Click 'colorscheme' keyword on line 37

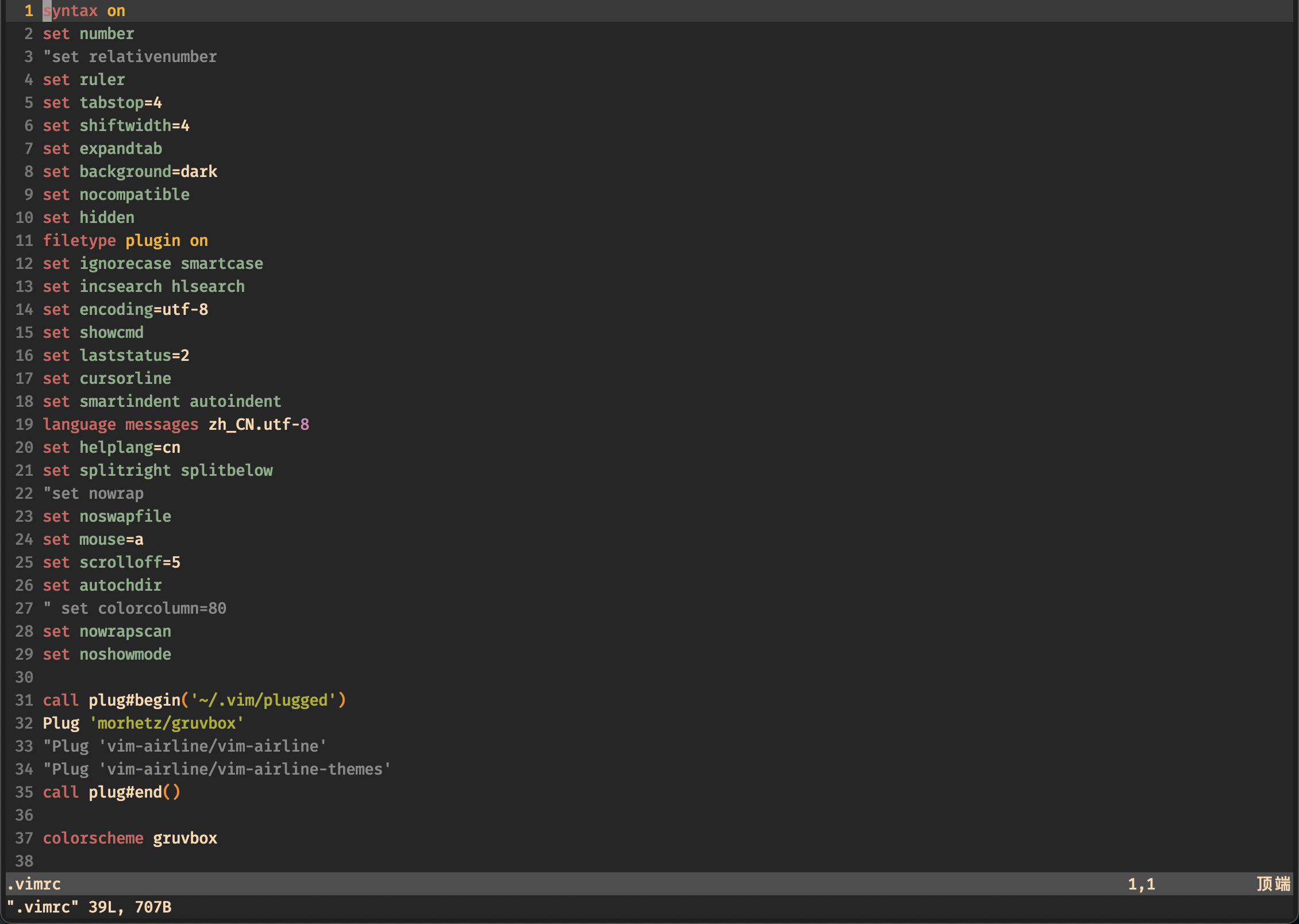(x=93, y=838)
